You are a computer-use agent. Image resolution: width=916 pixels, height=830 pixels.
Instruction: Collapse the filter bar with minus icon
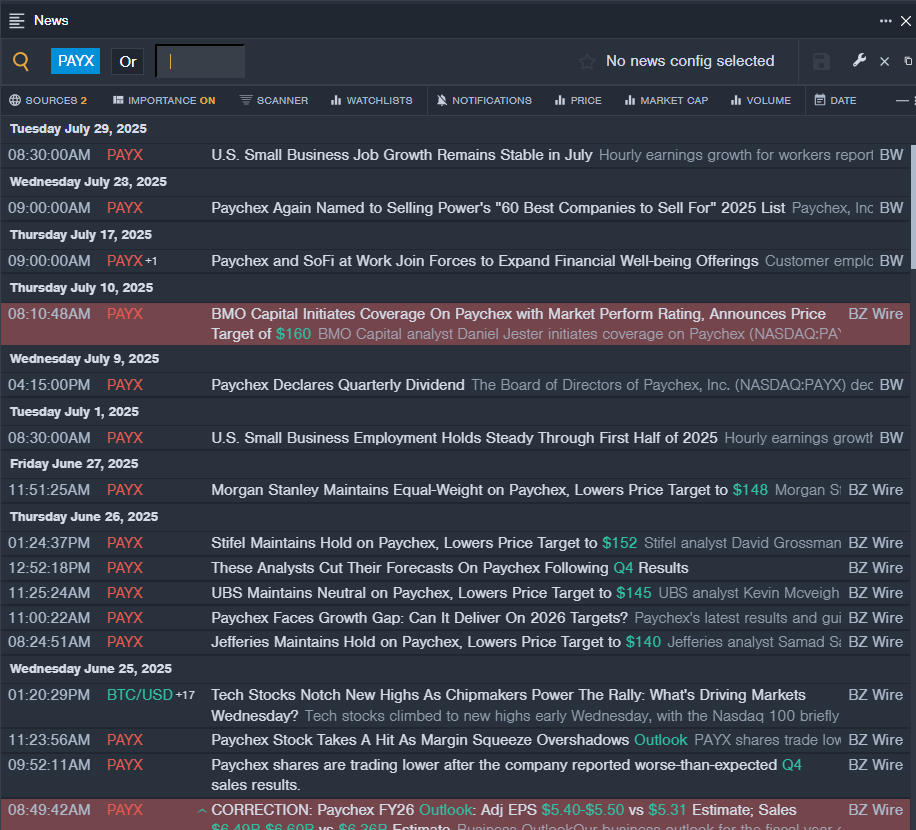pos(903,100)
